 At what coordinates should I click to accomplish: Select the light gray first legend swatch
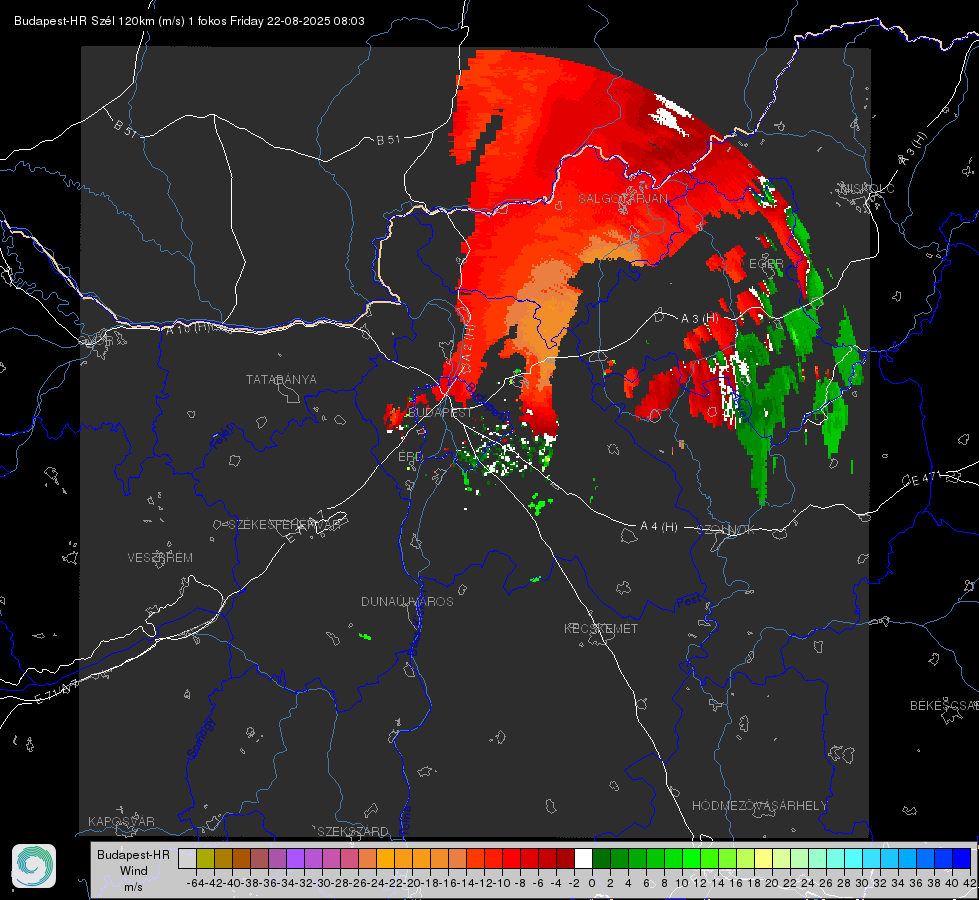coord(187,858)
